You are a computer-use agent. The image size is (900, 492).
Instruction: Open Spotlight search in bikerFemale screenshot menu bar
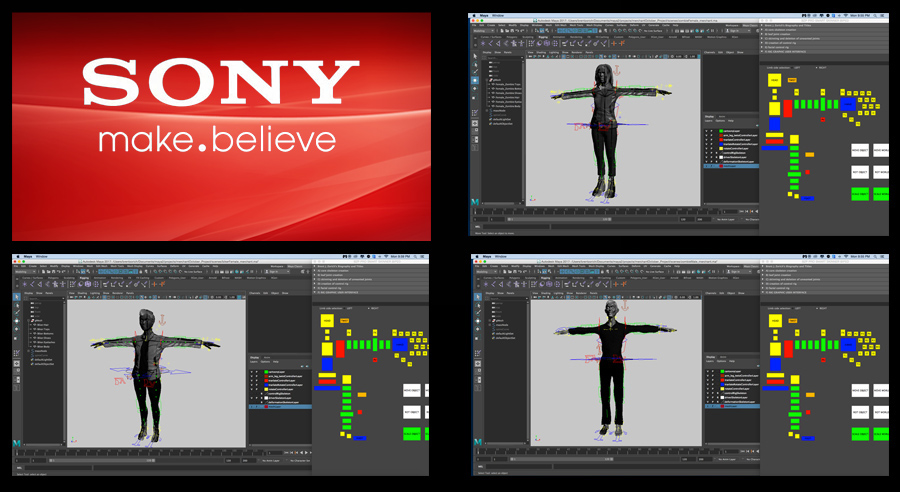coord(416,257)
